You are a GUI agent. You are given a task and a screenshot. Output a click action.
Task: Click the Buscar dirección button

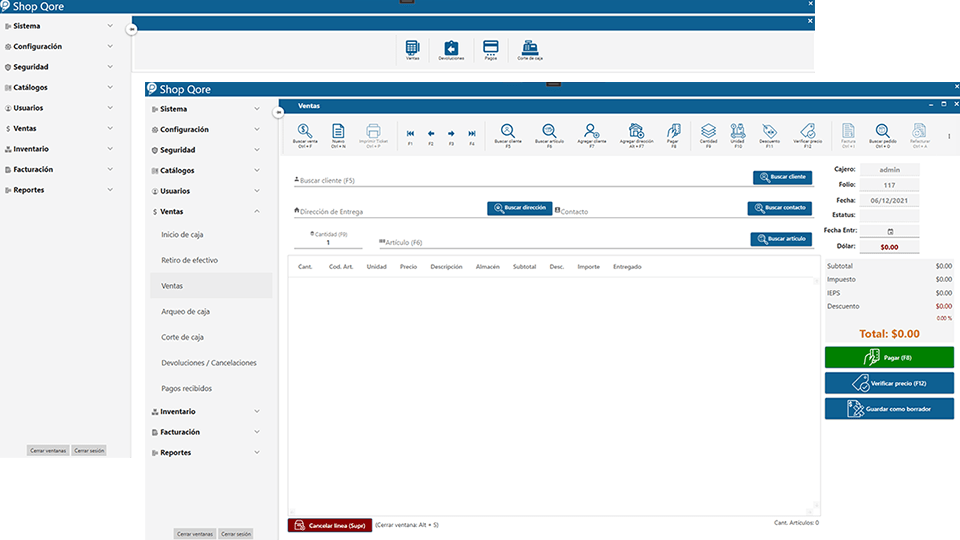(x=520, y=208)
